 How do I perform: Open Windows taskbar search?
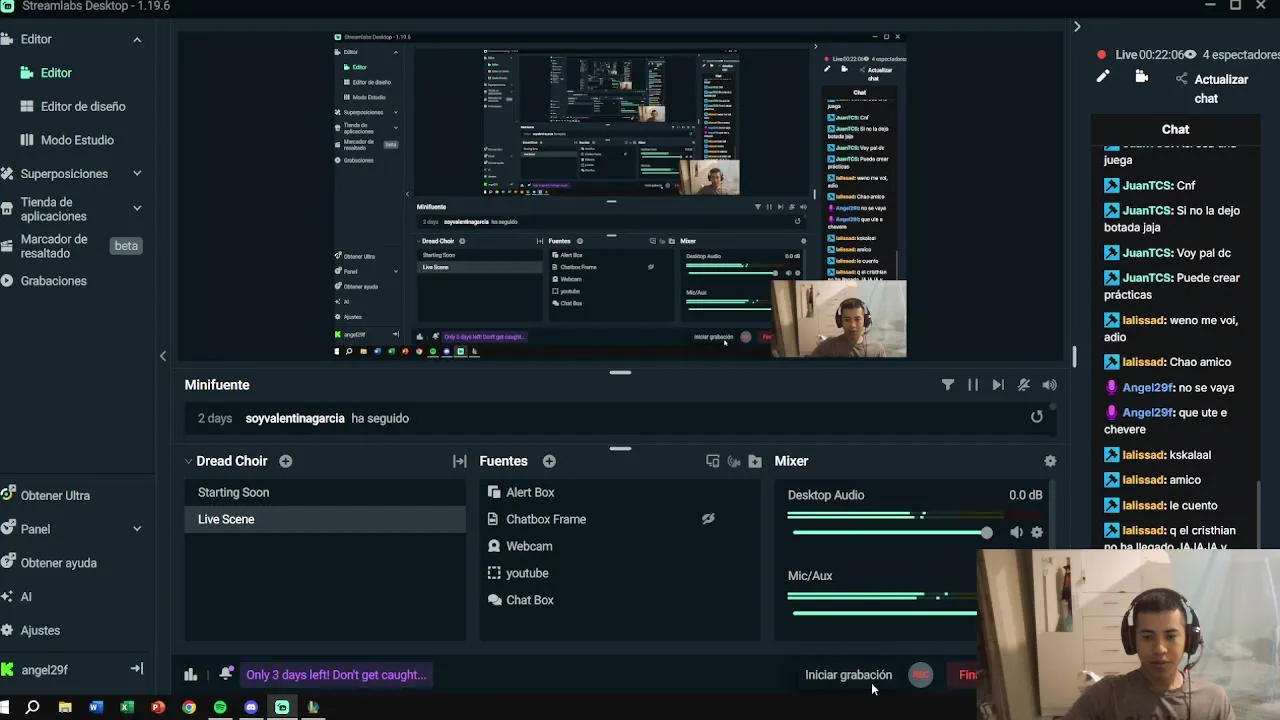click(33, 707)
